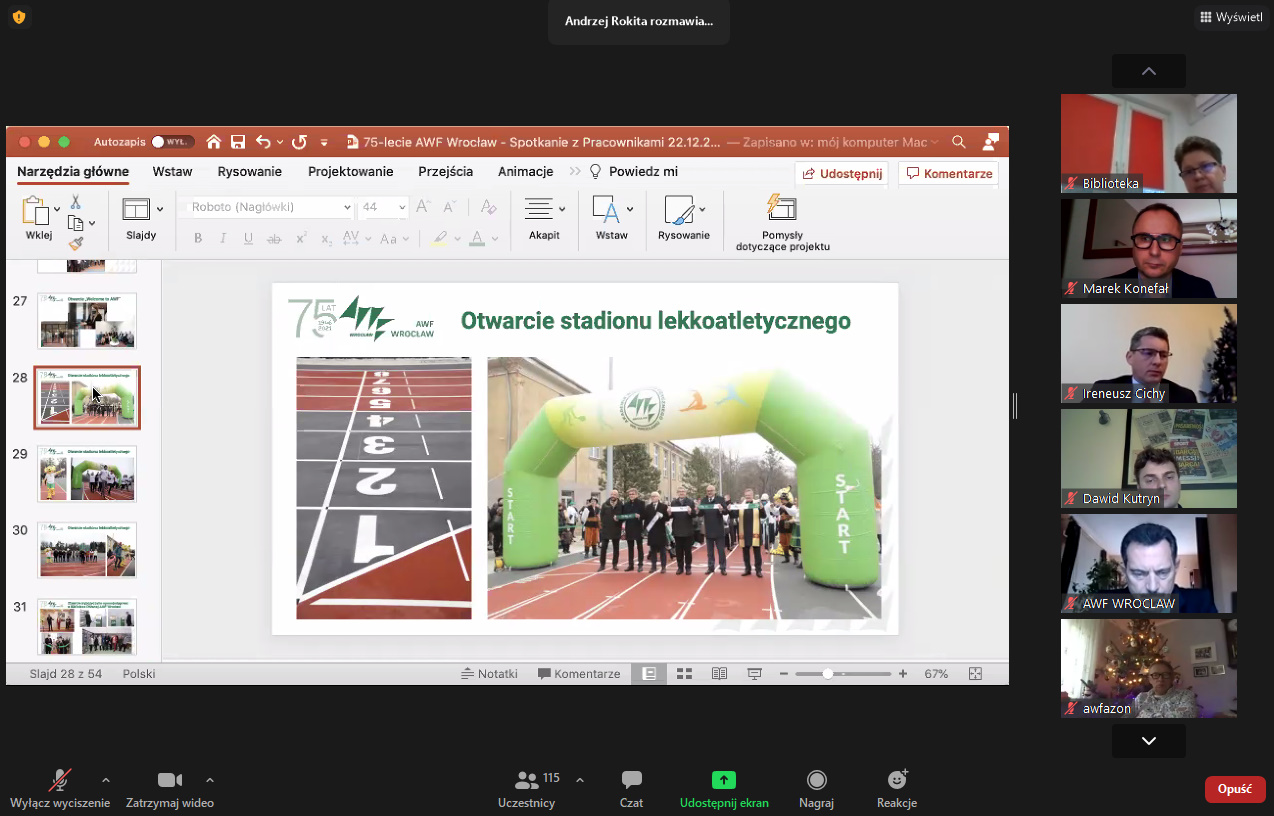The height and width of the screenshot is (816, 1274).
Task: Select slide 29 thumbnail
Action: pos(87,473)
